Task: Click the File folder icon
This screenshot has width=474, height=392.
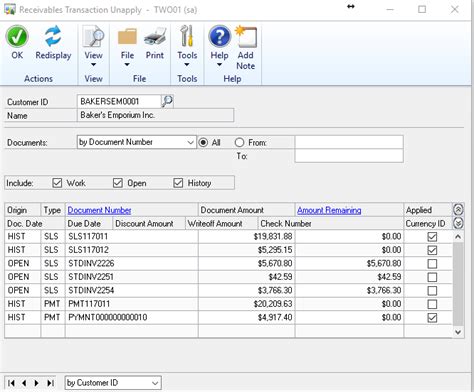Action: 127,37
